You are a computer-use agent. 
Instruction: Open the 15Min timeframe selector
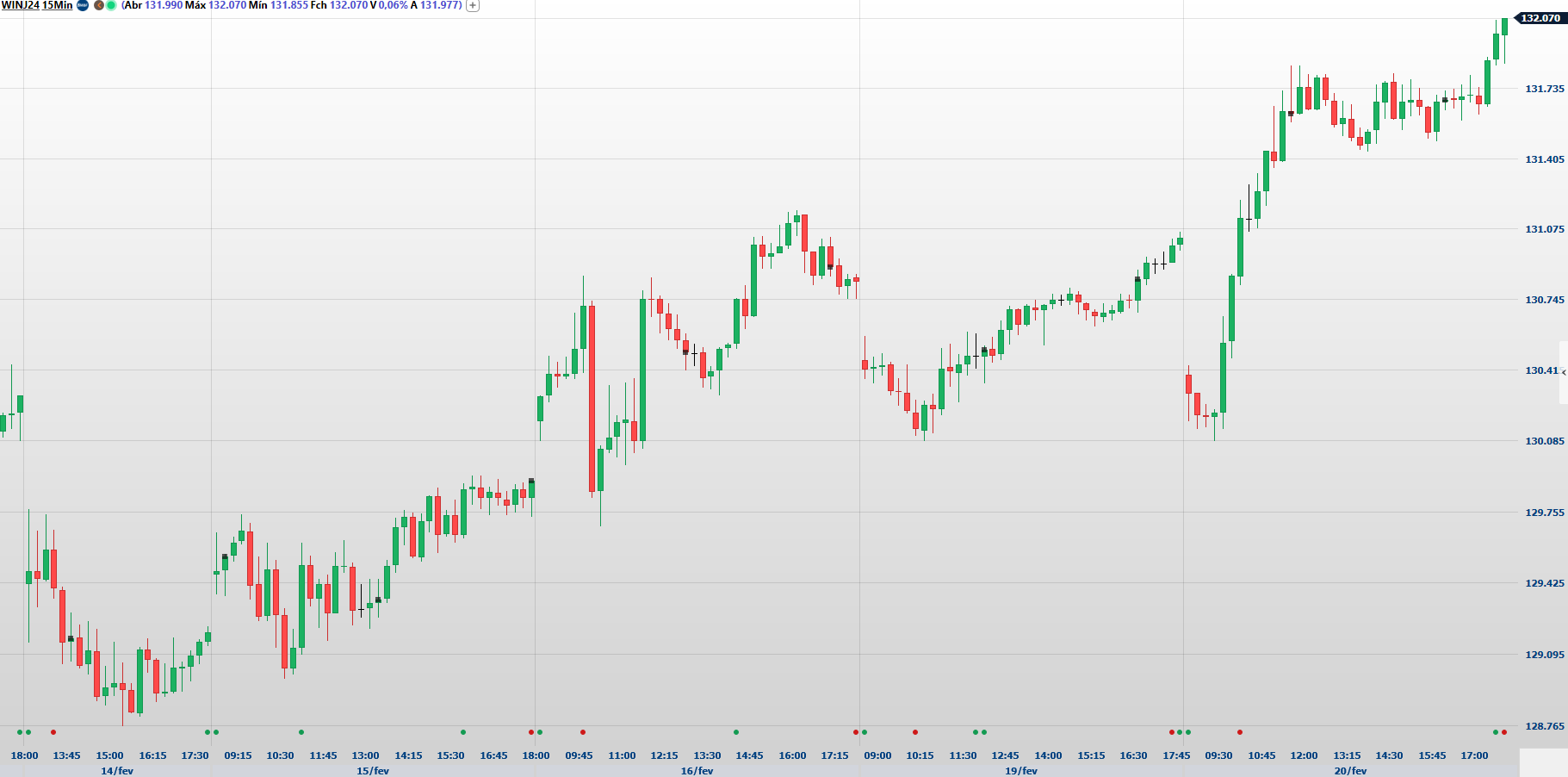coord(58,5)
